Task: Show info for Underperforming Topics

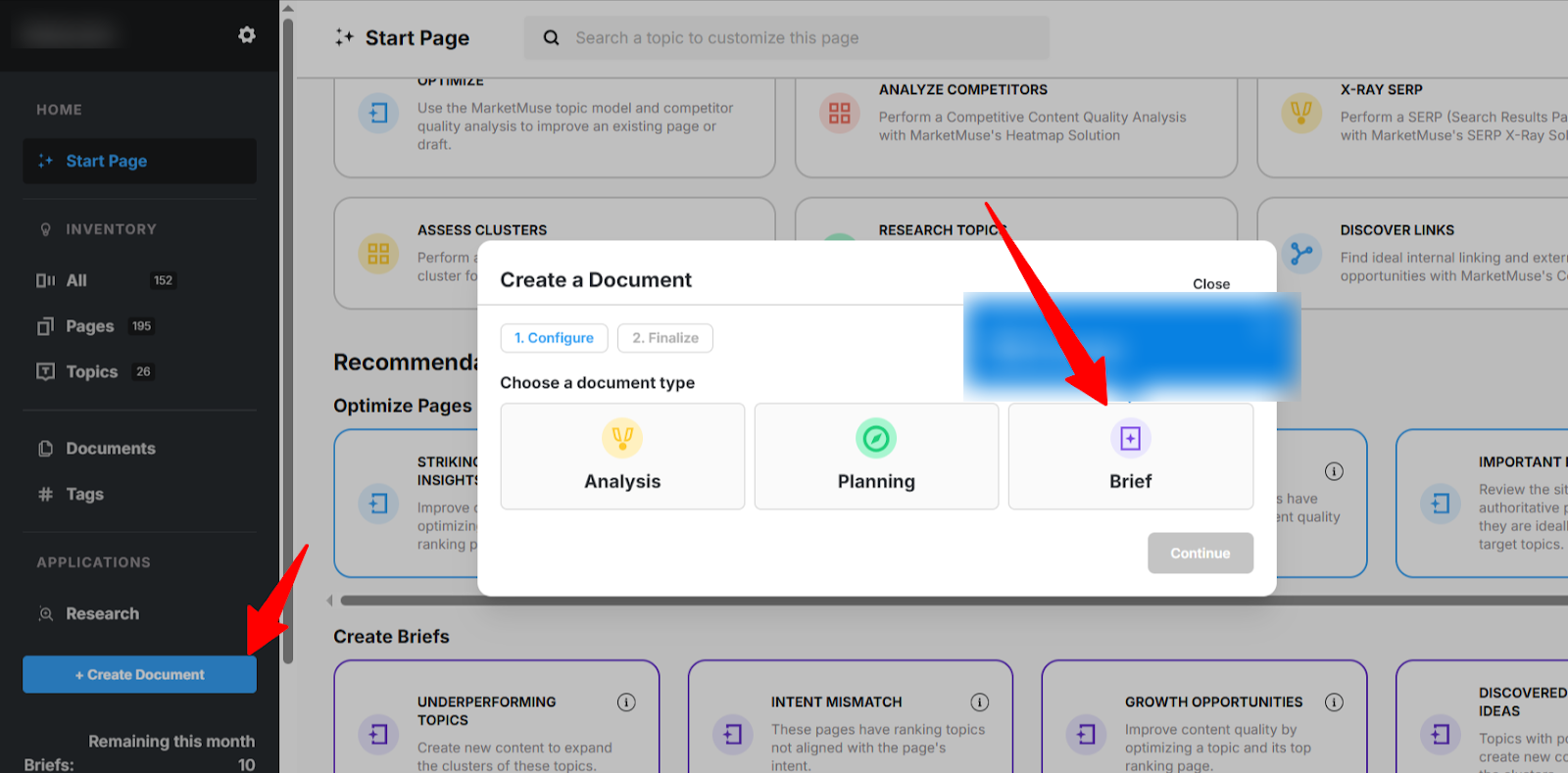Action: pos(626,702)
